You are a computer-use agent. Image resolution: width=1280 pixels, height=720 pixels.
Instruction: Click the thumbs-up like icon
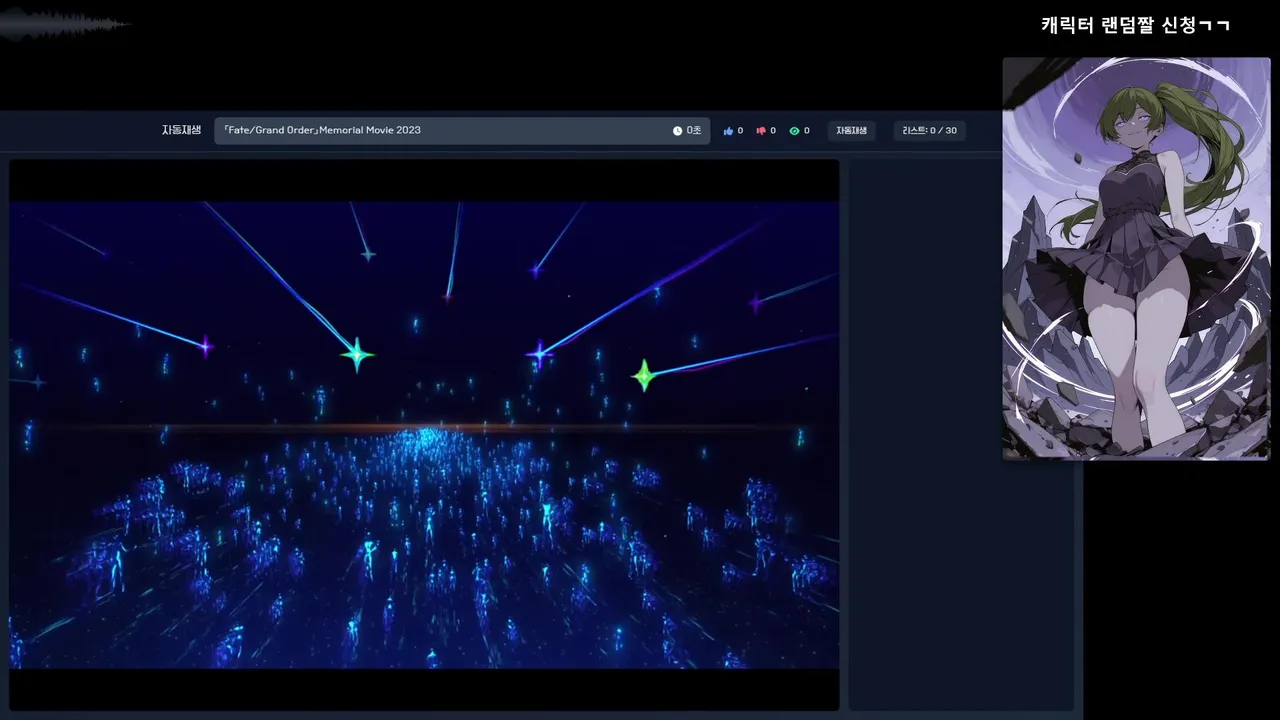coord(728,131)
